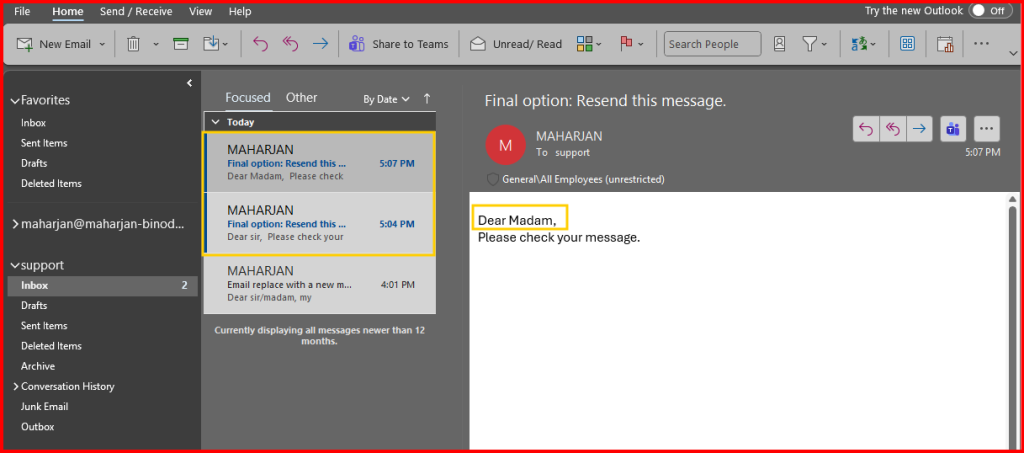Click the Teams icon in message header

click(953, 129)
